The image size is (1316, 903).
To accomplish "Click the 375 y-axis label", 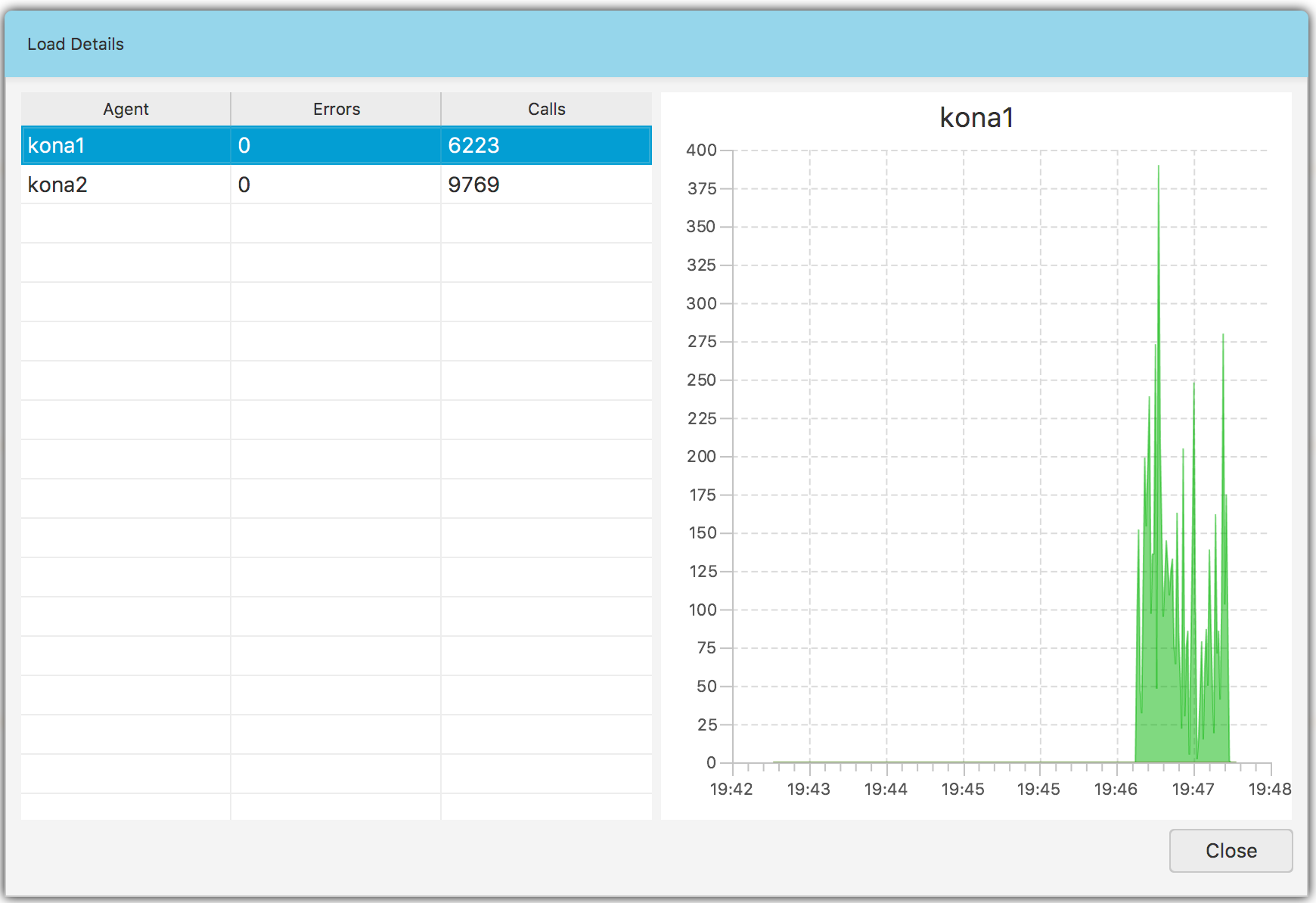I will click(702, 188).
